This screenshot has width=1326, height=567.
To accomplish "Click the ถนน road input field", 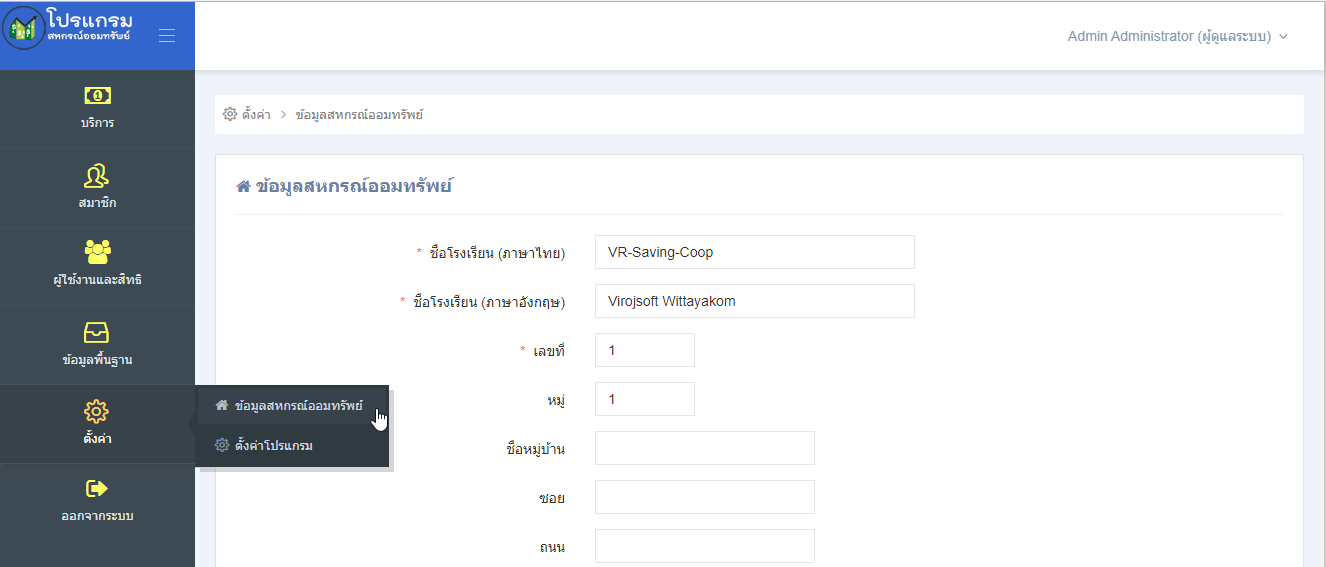I will click(x=705, y=546).
